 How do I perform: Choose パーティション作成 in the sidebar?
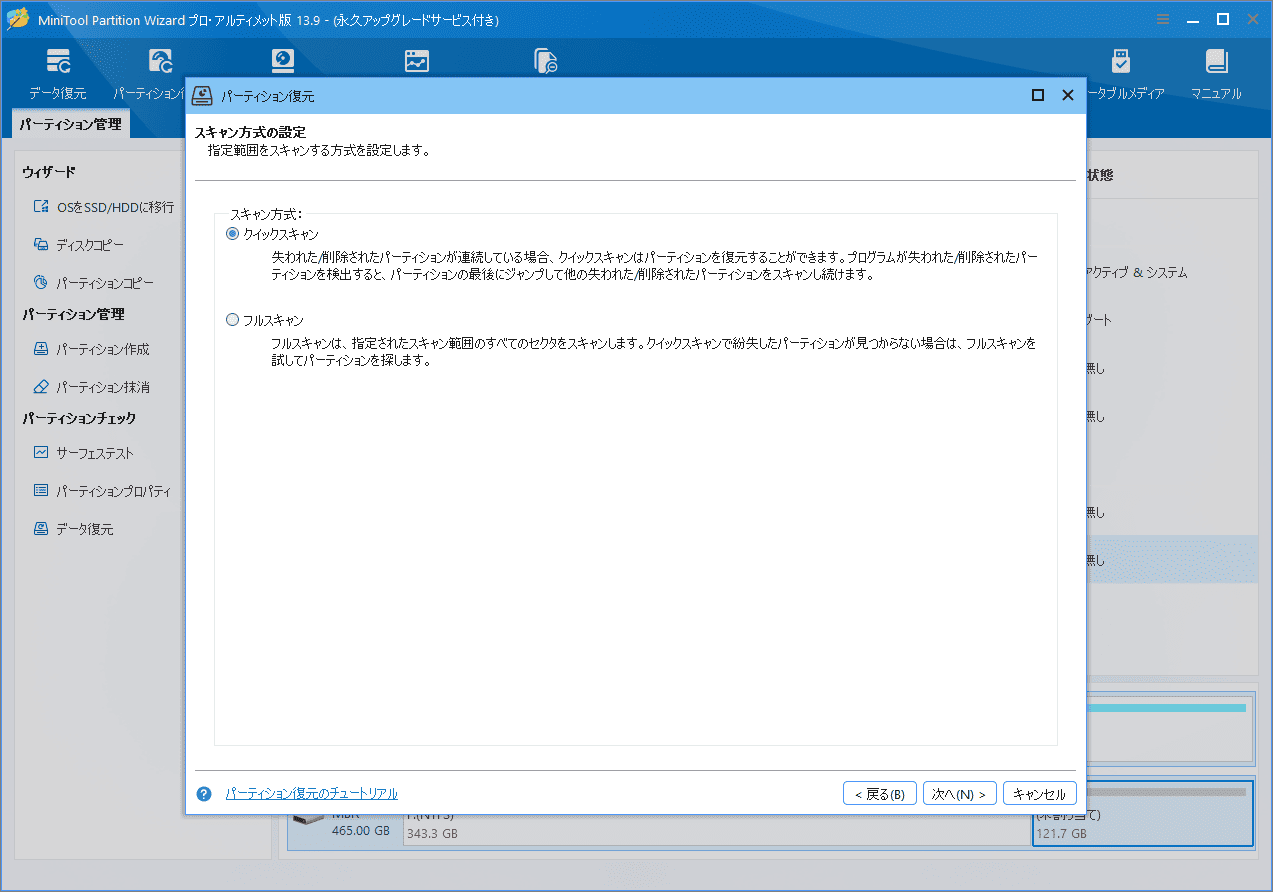(x=91, y=349)
